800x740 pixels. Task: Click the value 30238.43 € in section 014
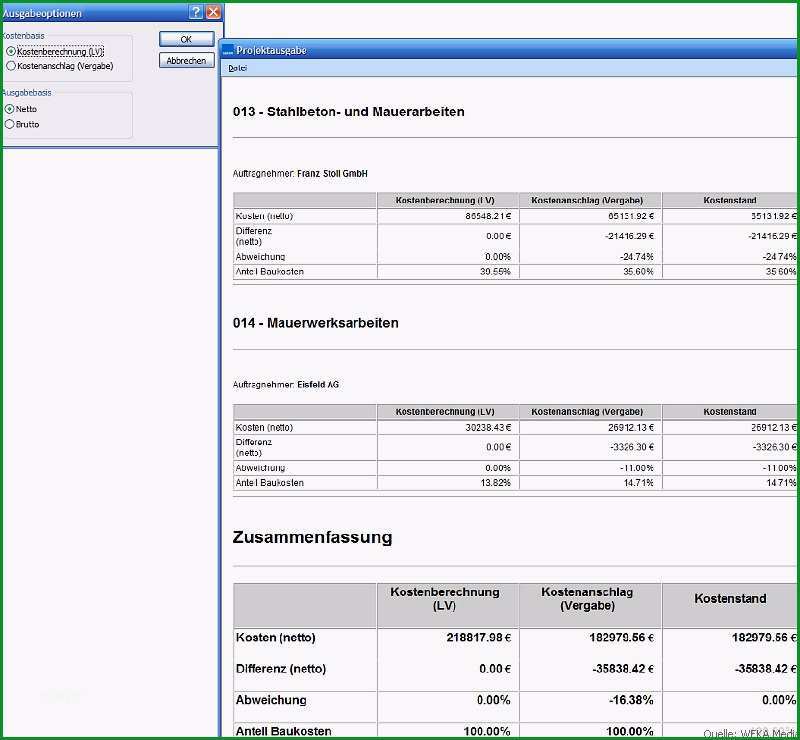pyautogui.click(x=488, y=427)
